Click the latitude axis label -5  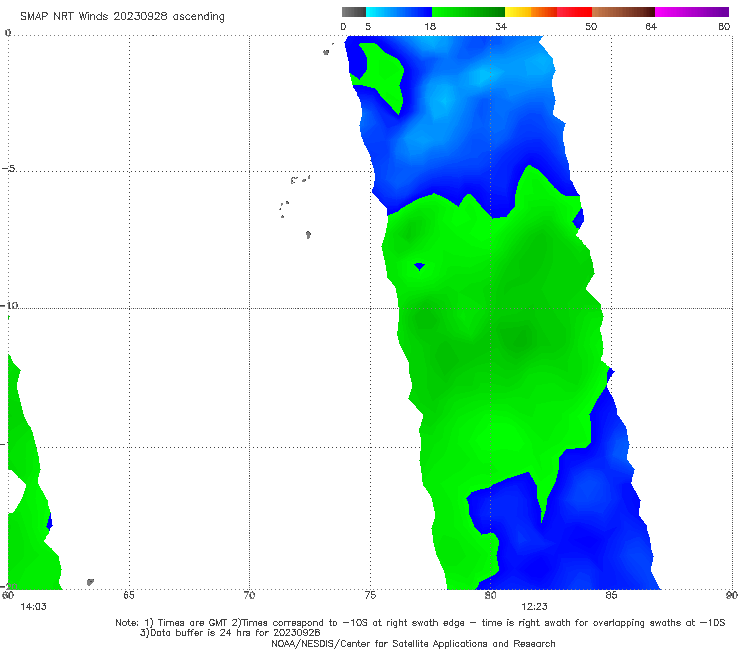[8, 169]
